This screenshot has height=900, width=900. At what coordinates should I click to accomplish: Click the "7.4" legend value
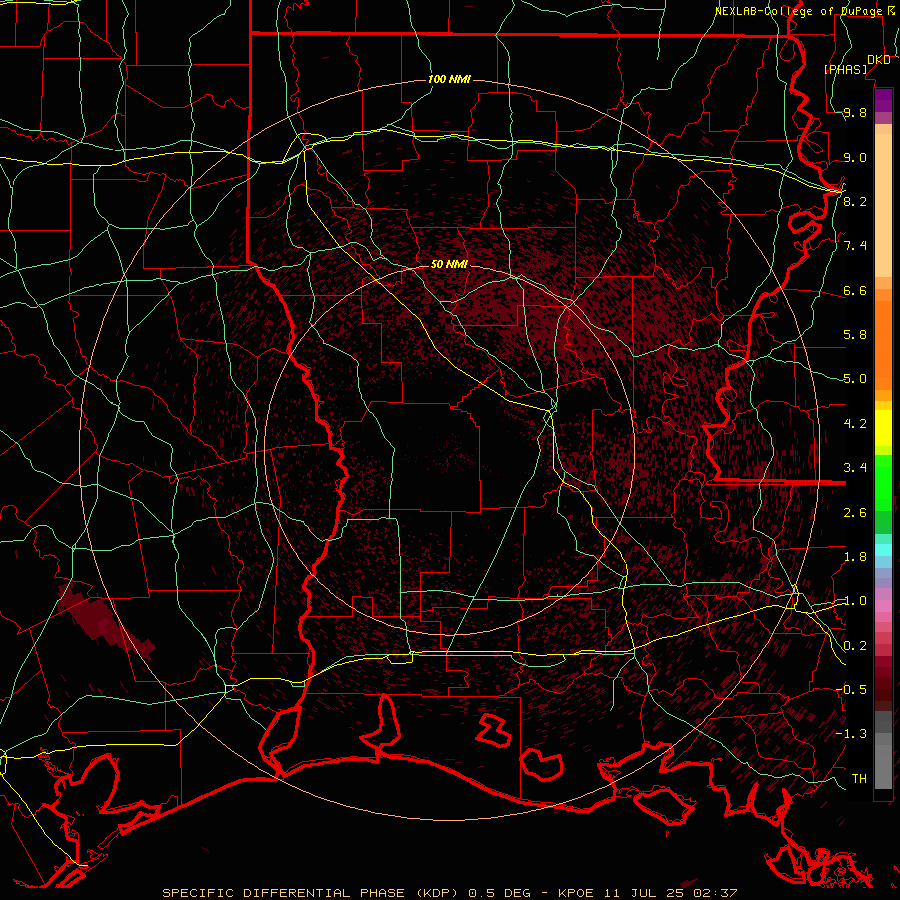(x=855, y=246)
